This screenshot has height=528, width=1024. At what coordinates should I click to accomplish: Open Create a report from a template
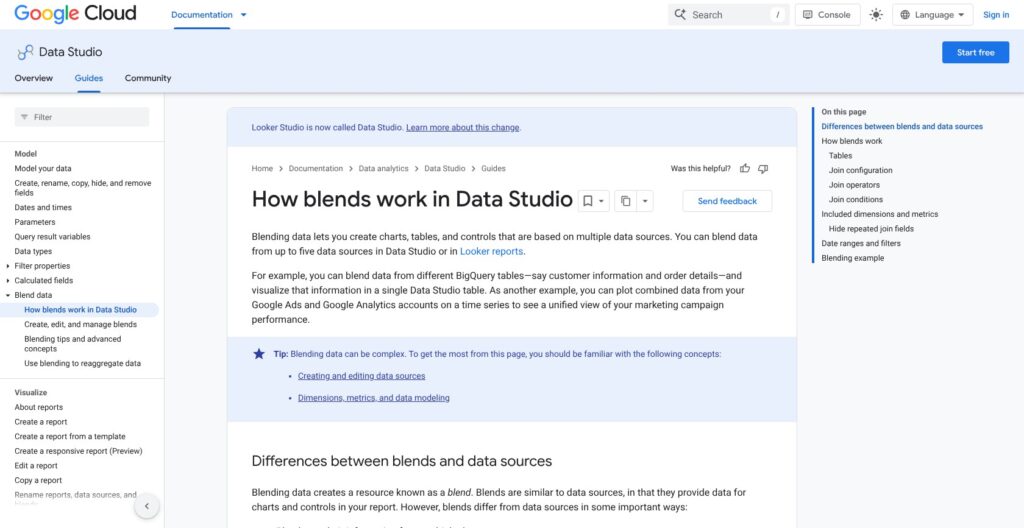(x=70, y=437)
